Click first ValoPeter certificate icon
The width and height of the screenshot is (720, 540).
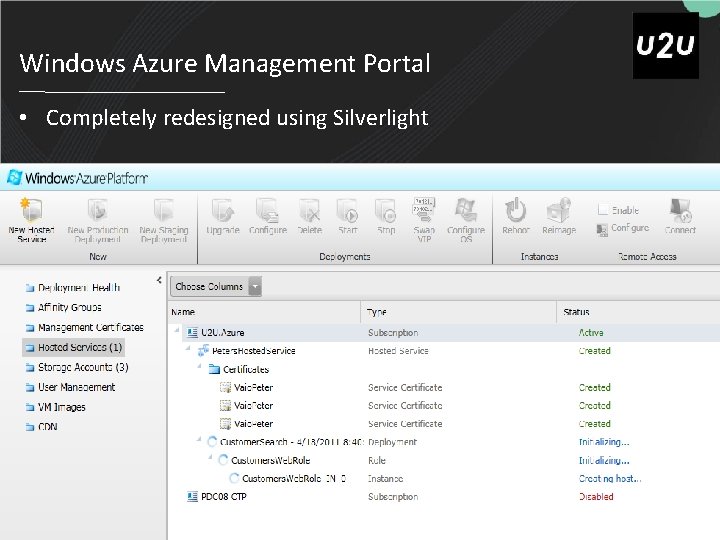pos(225,388)
